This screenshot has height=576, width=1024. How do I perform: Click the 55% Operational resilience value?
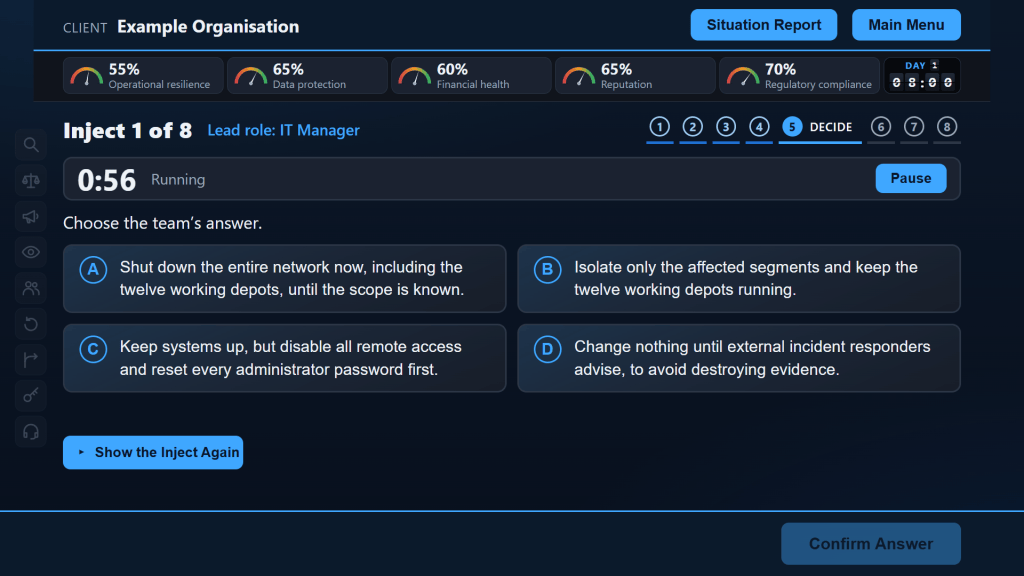[x=124, y=69]
